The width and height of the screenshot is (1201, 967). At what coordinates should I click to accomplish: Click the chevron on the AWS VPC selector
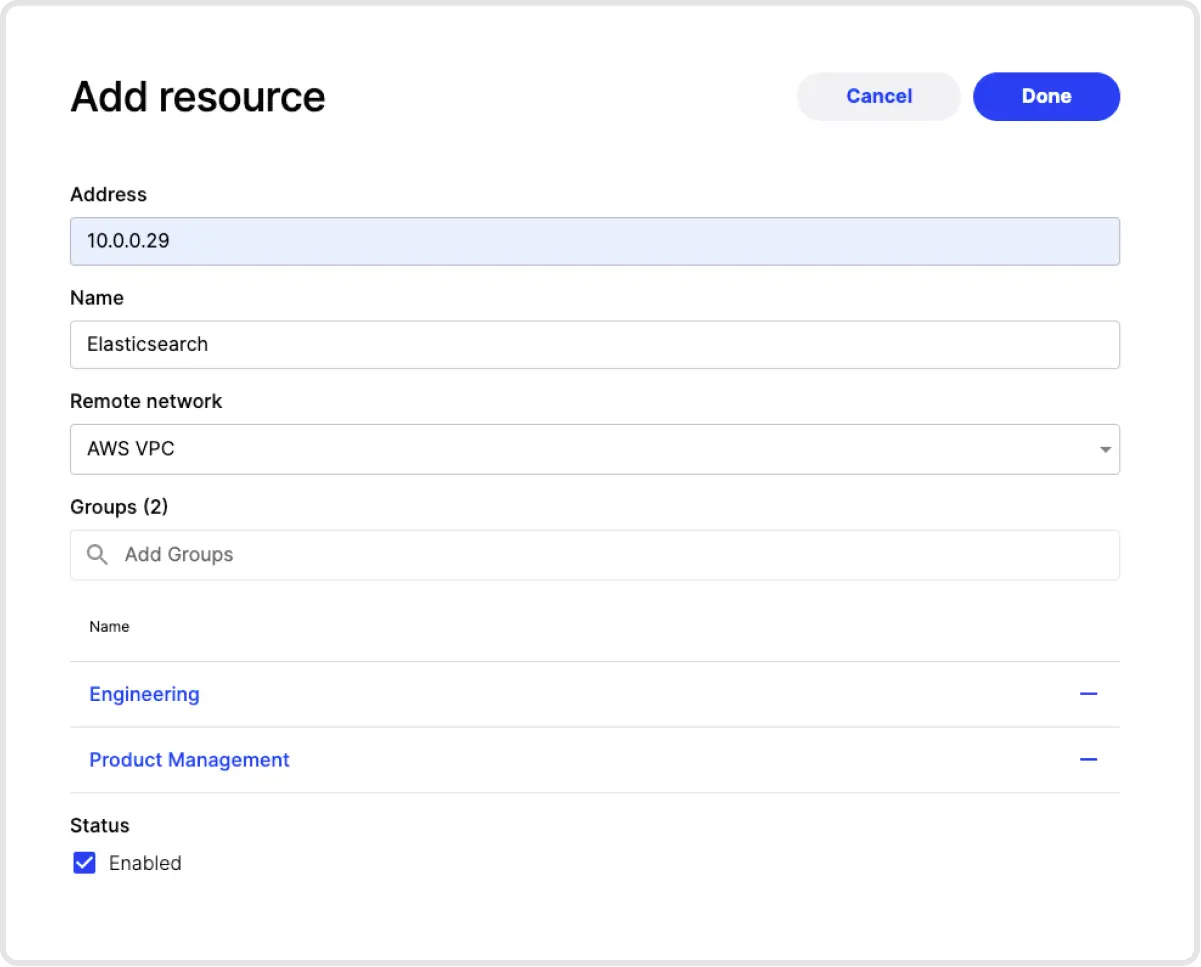tap(1105, 449)
